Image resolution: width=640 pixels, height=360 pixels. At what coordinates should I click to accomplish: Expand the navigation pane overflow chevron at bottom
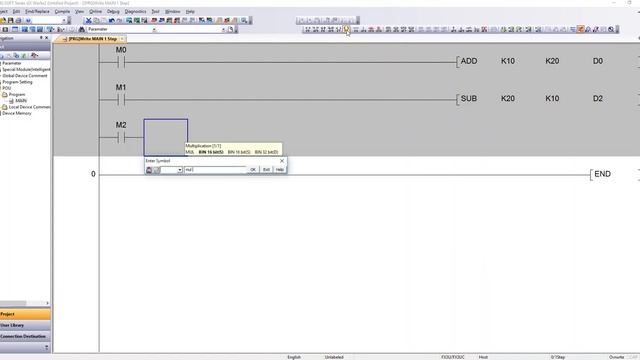47,347
